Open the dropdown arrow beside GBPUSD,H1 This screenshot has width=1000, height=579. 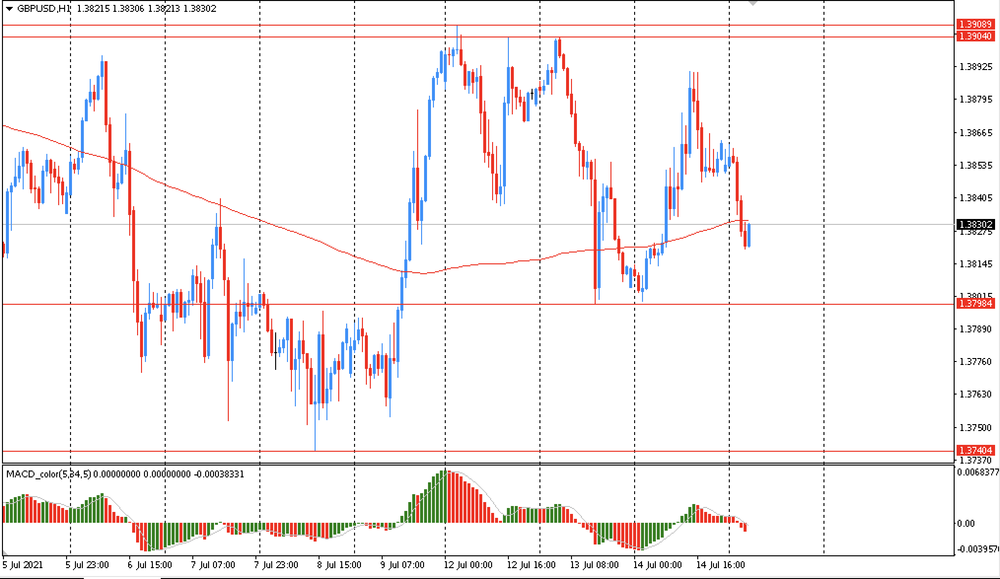point(9,9)
